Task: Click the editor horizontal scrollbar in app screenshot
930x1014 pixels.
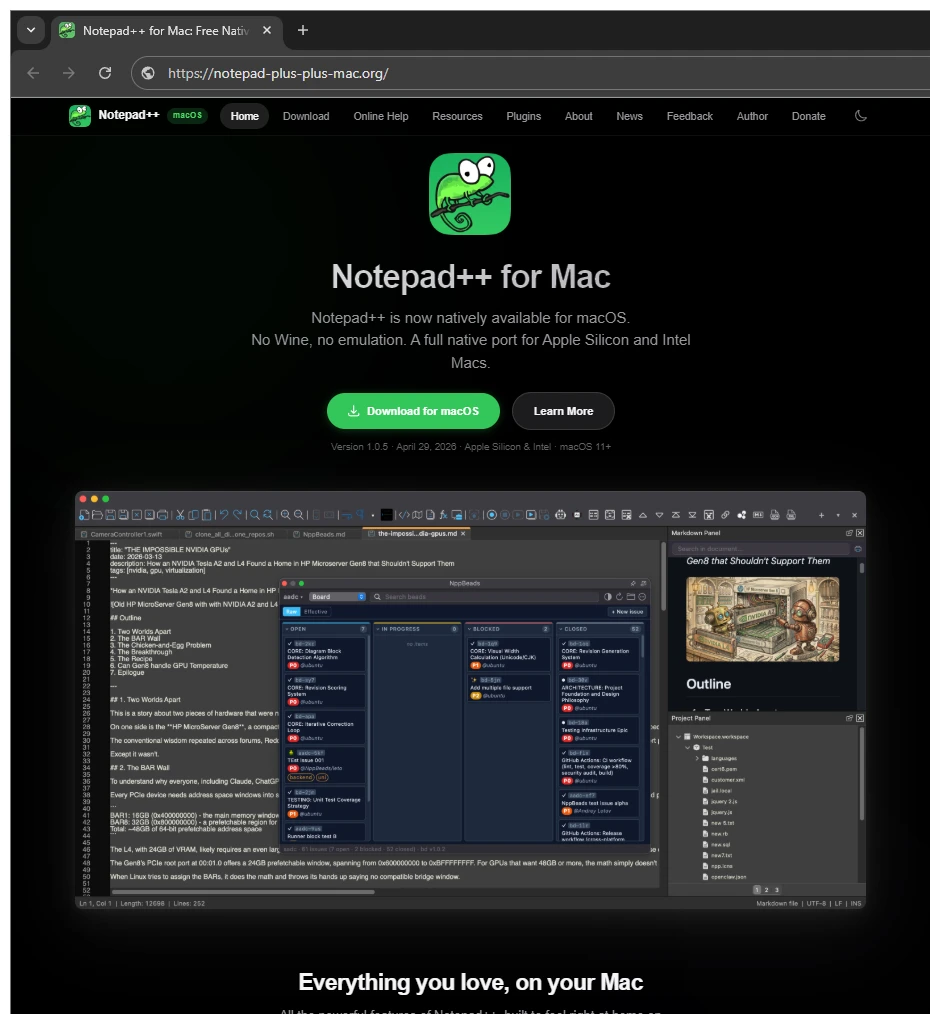Action: coord(243,892)
